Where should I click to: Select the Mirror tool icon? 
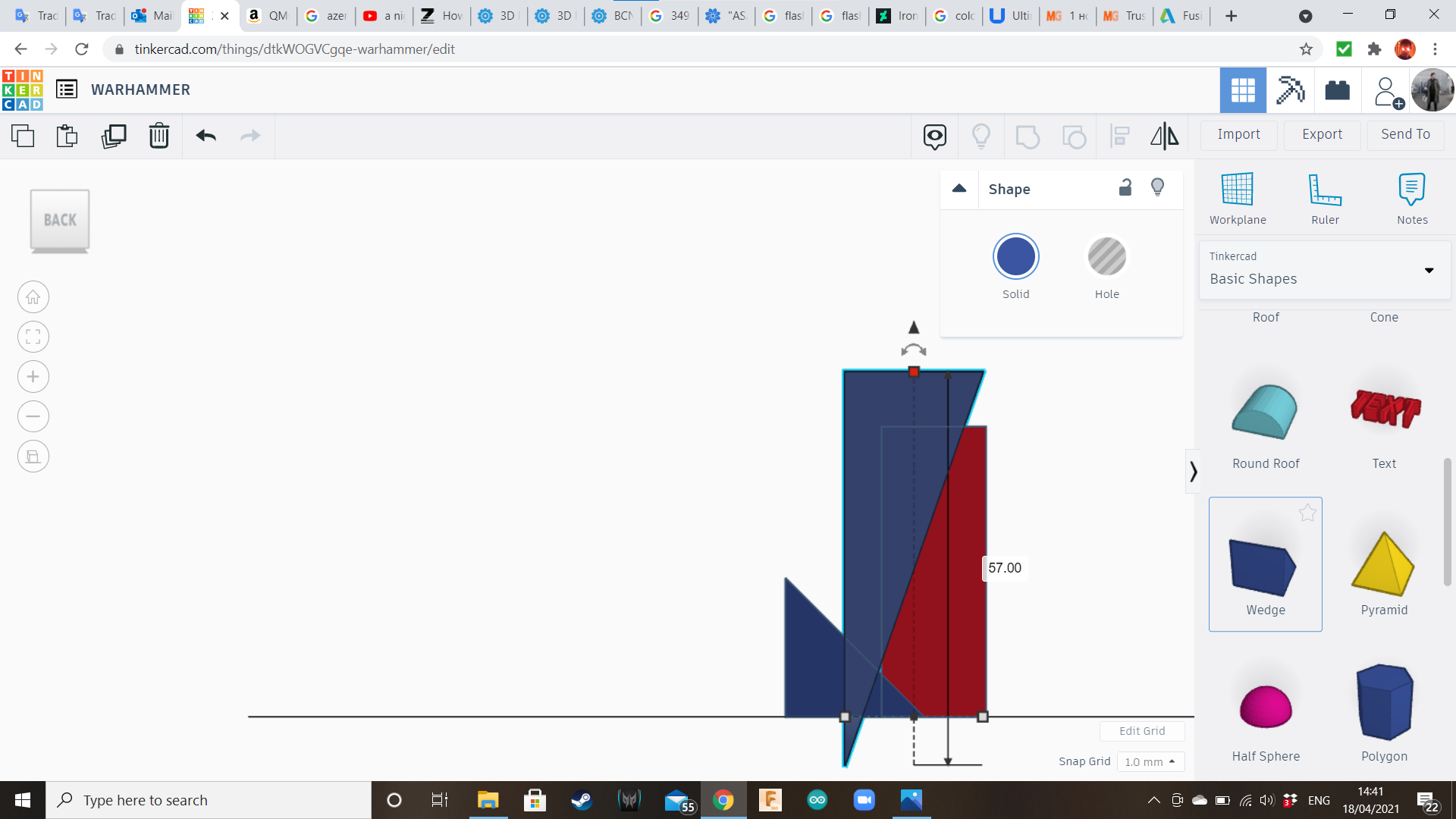tap(1164, 136)
